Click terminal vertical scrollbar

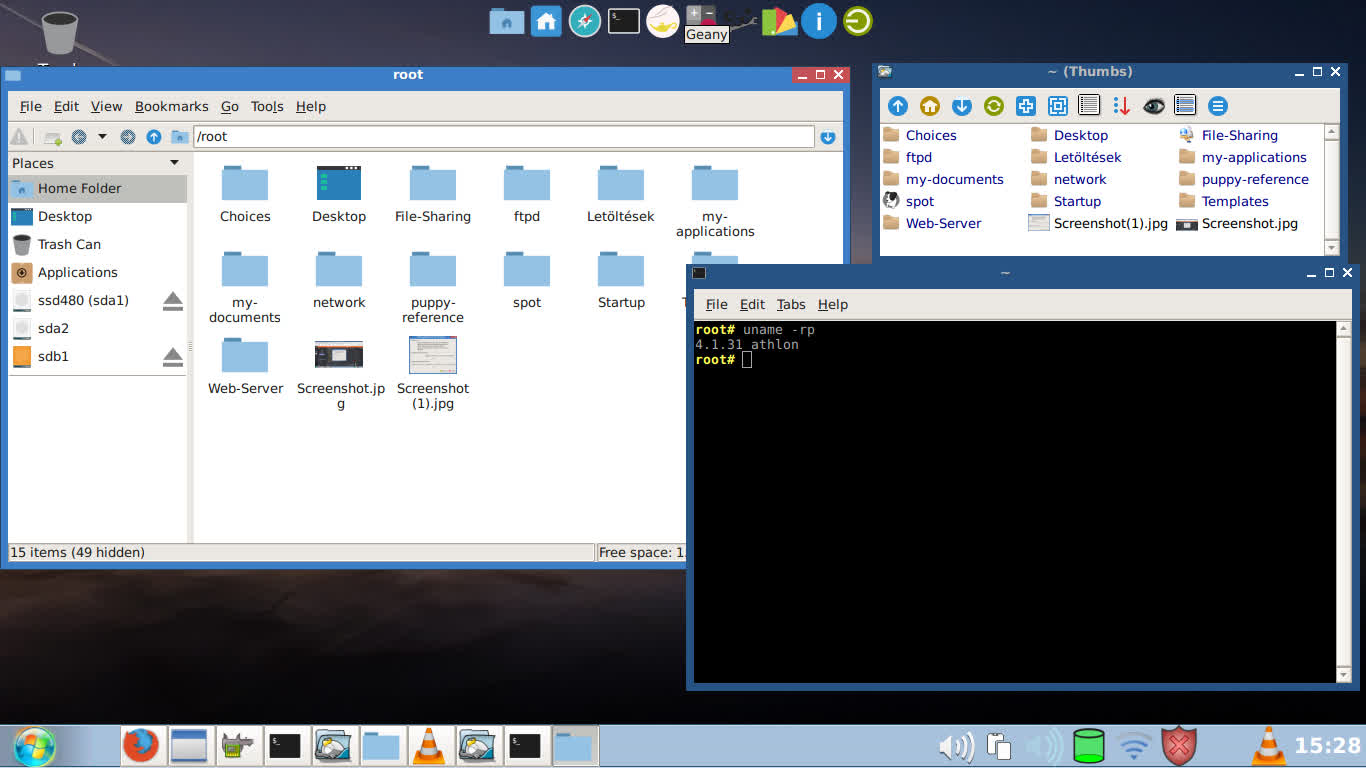[x=1345, y=502]
